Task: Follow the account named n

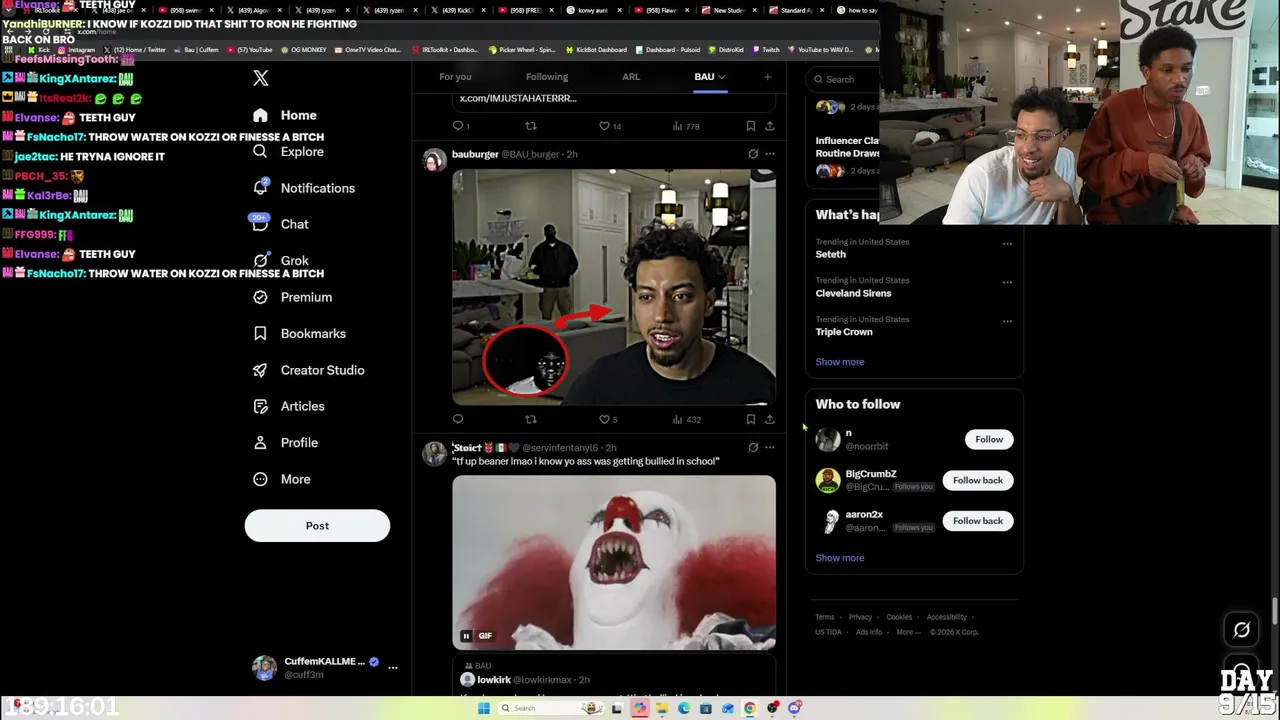Action: [989, 439]
